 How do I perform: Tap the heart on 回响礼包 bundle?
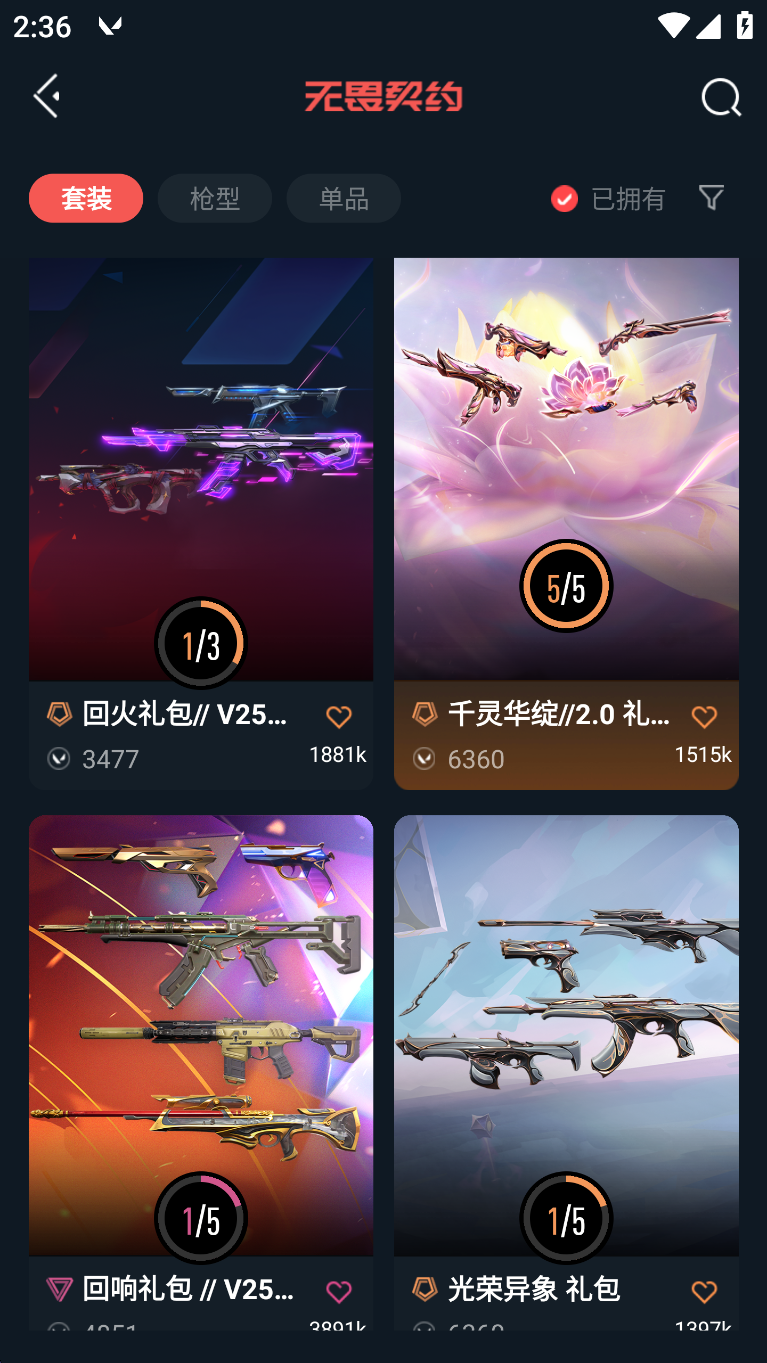339,1291
